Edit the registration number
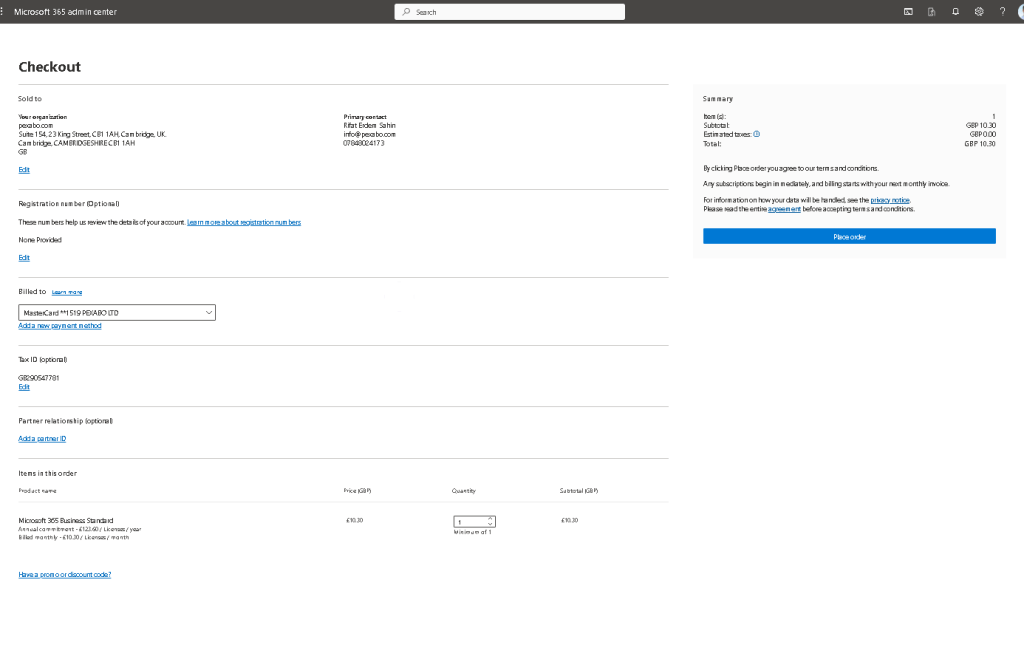 tap(24, 257)
